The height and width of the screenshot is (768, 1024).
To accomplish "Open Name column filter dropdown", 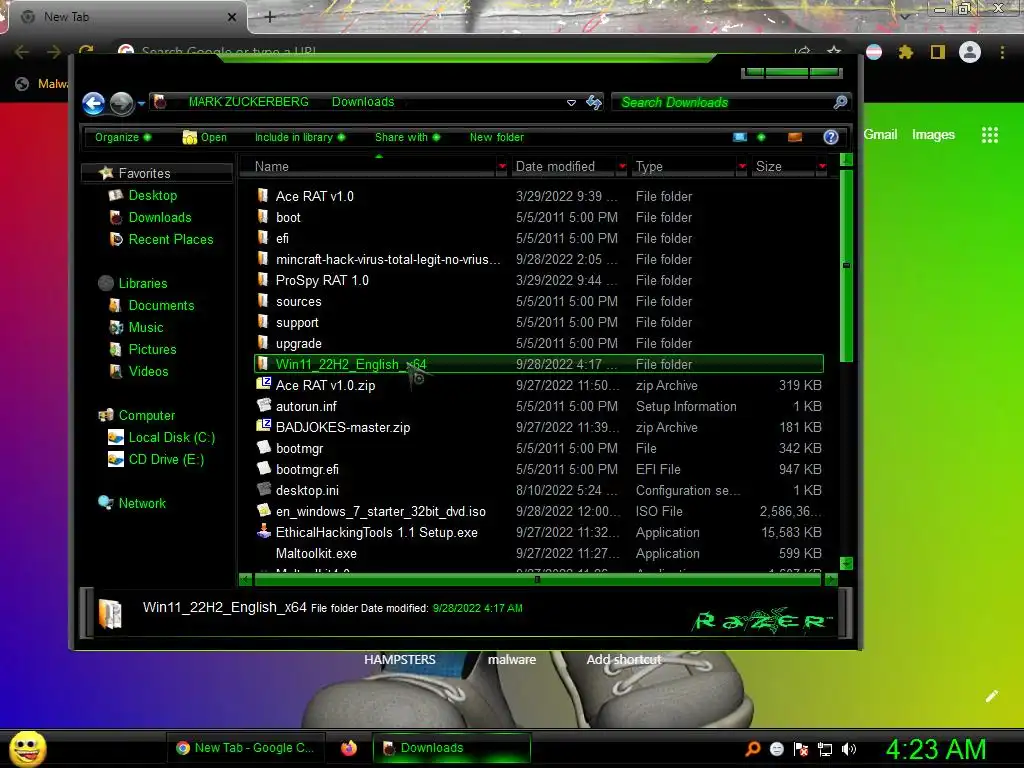I will [502, 167].
